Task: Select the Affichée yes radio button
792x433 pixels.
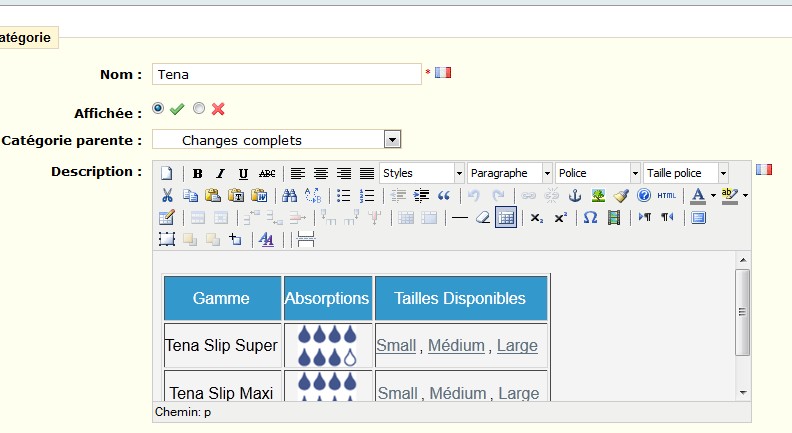Action: [x=158, y=108]
